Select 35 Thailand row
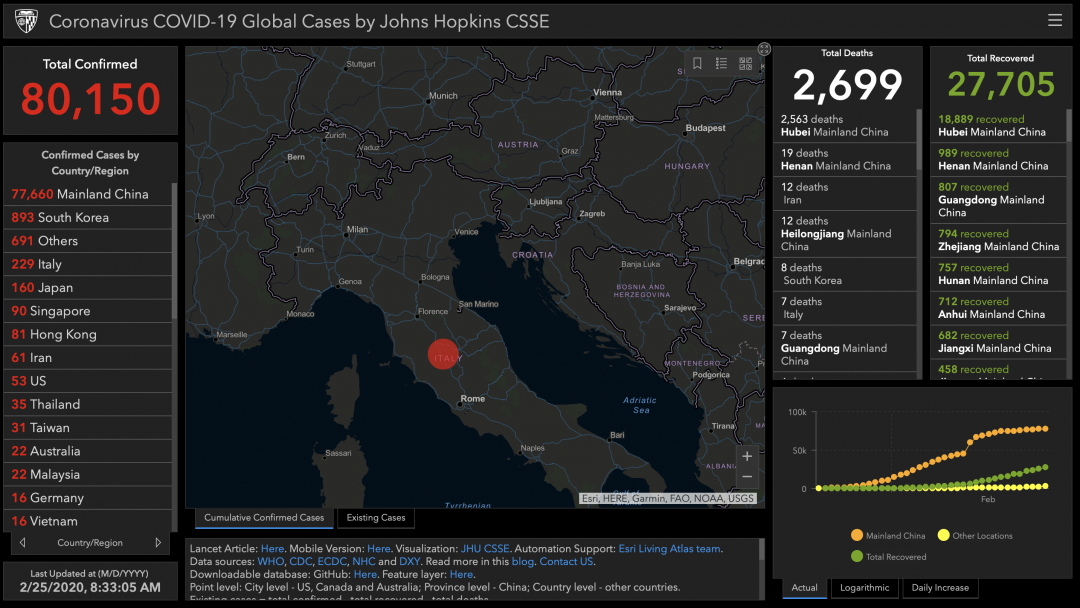Screen dimensions: 1080x608 87,405
